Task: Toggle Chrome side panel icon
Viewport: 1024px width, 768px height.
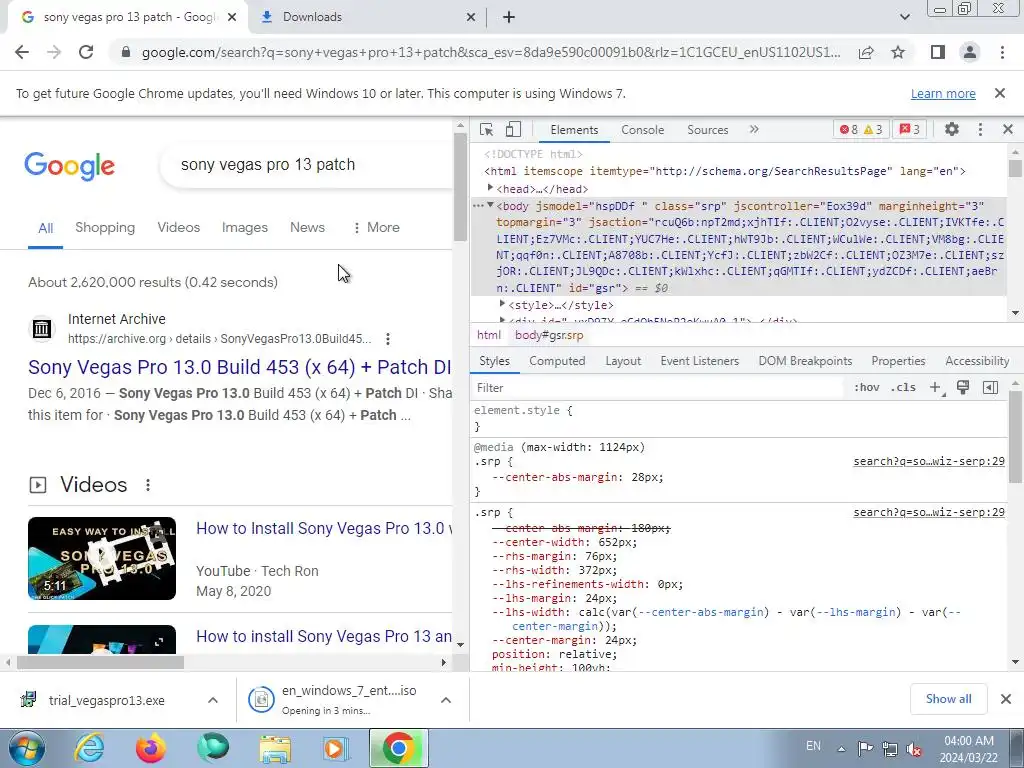Action: [938, 52]
